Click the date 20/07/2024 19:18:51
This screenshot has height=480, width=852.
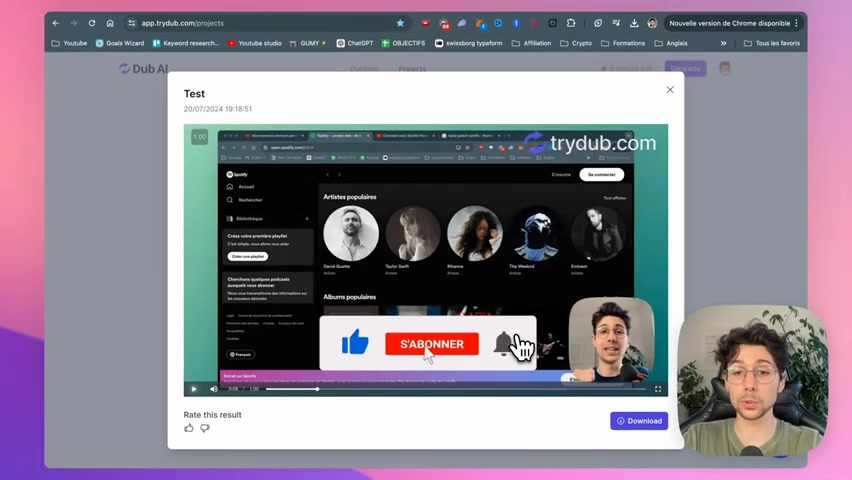tap(217, 109)
